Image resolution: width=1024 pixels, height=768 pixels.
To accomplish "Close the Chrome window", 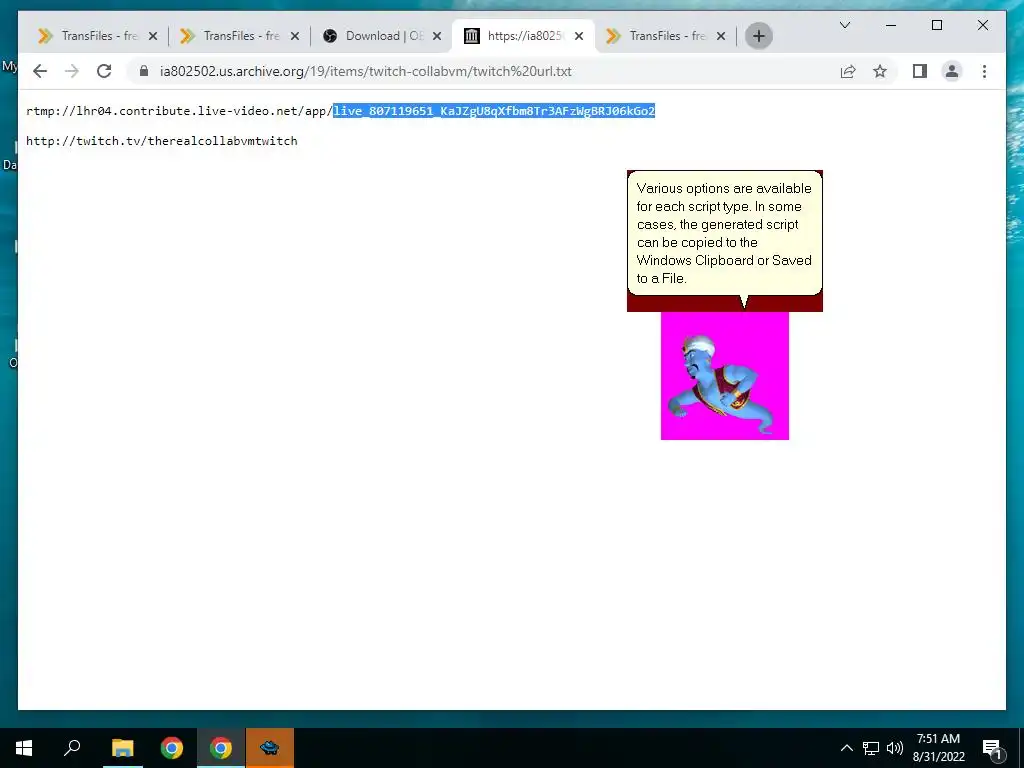I will coord(982,25).
